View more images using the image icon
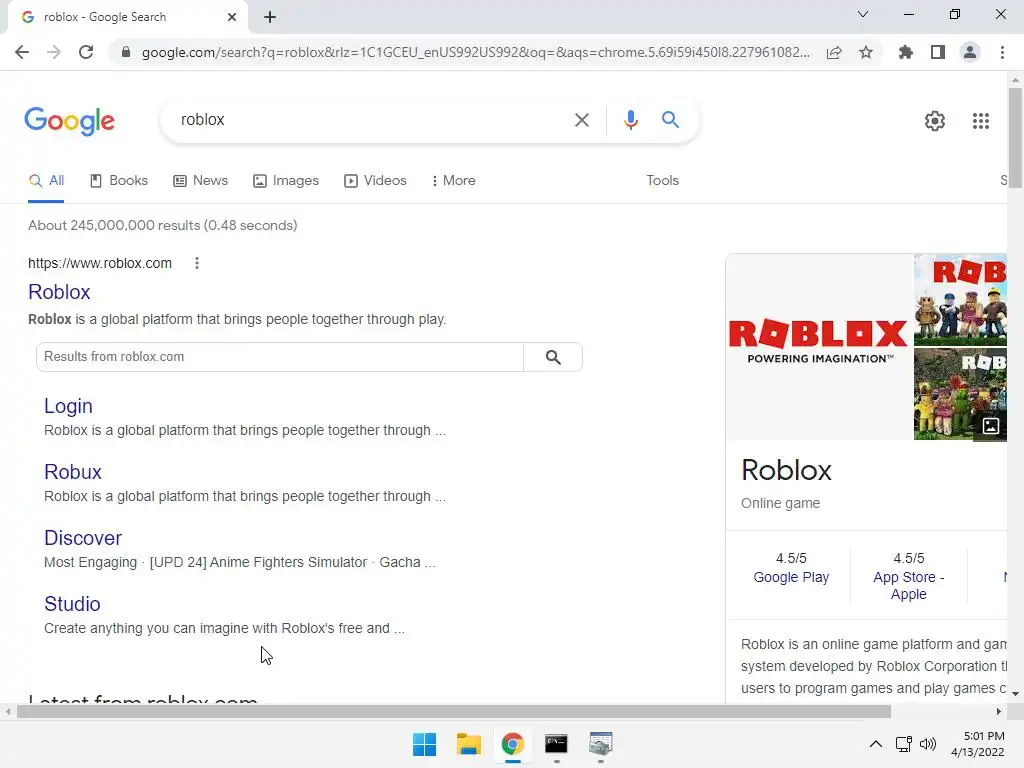This screenshot has height=768, width=1024. click(990, 426)
